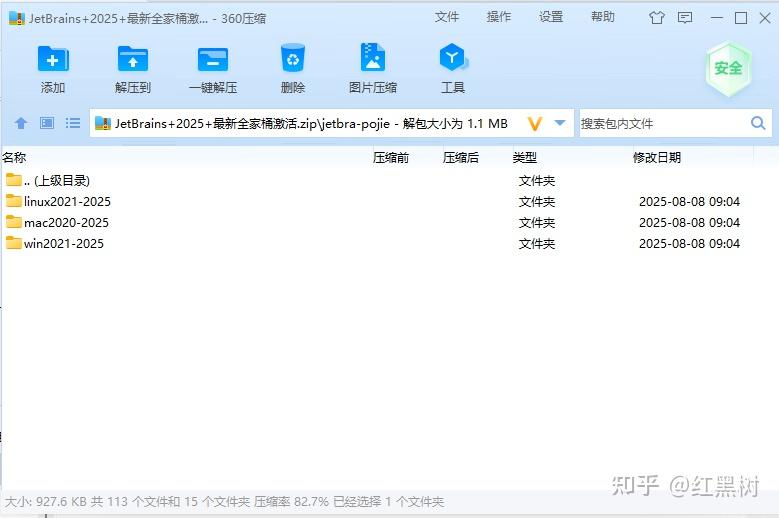Image resolution: width=779 pixels, height=518 pixels.
Task: Select the mac2020-2025 folder
Action: (378, 222)
